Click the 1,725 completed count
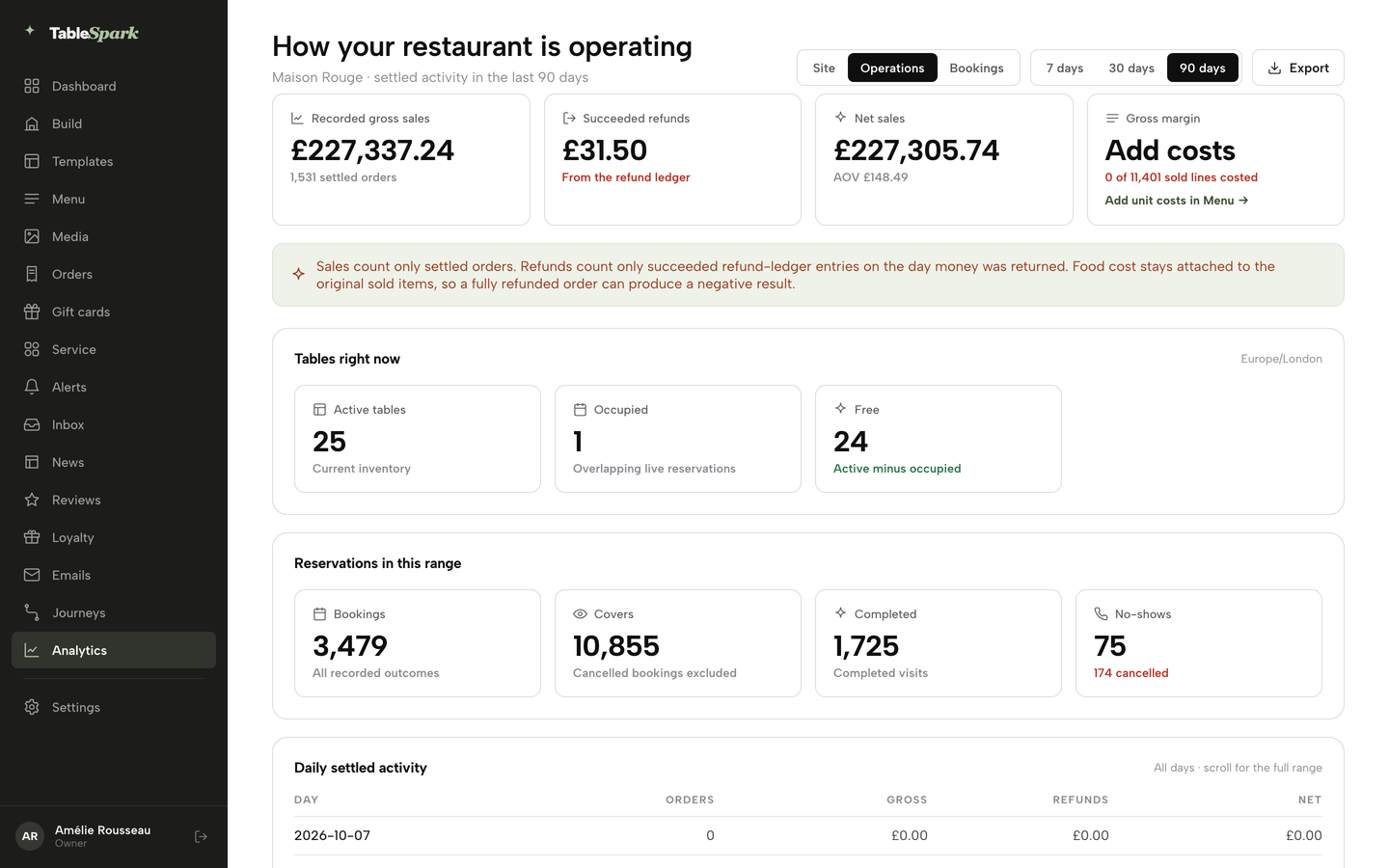The width and height of the screenshot is (1389, 868). click(x=866, y=646)
